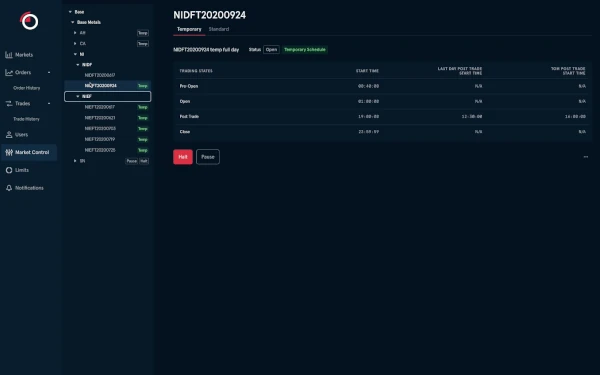Click the Pause button
The image size is (600, 375).
point(208,157)
